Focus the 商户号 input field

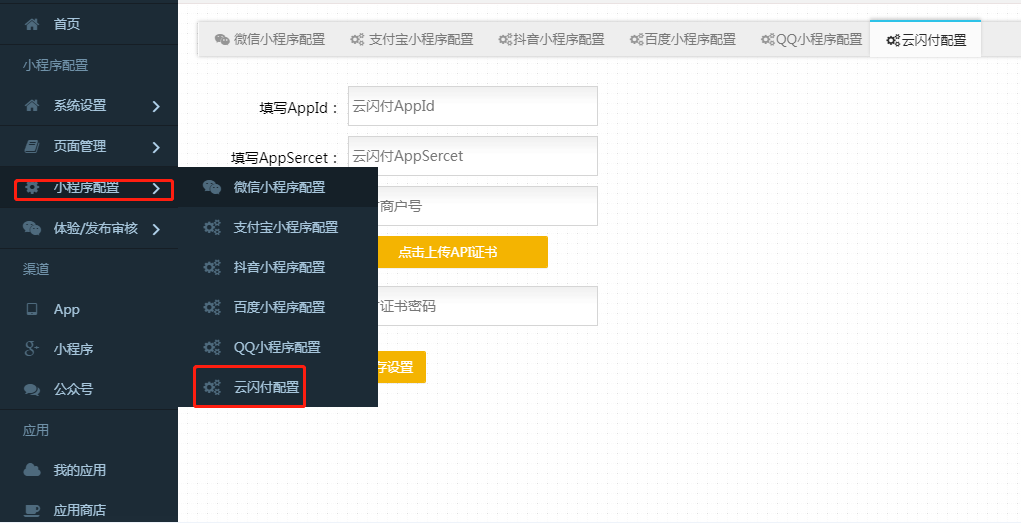487,206
